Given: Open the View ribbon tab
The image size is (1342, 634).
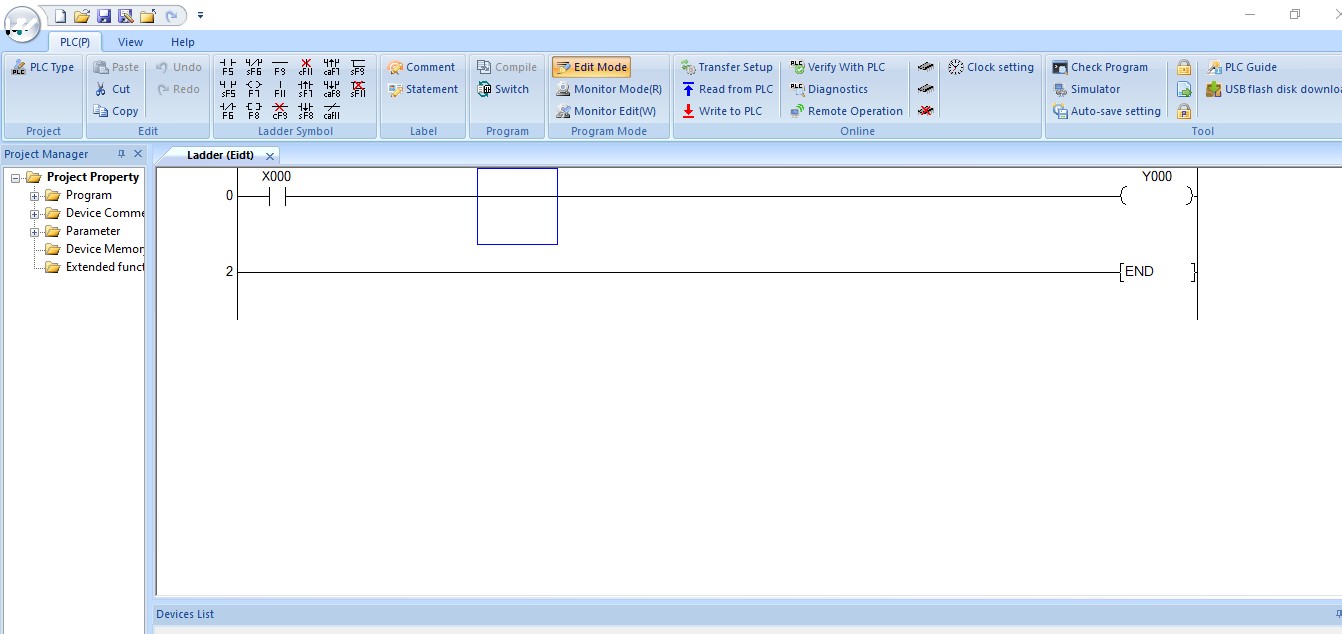Looking at the screenshot, I should tap(130, 42).
